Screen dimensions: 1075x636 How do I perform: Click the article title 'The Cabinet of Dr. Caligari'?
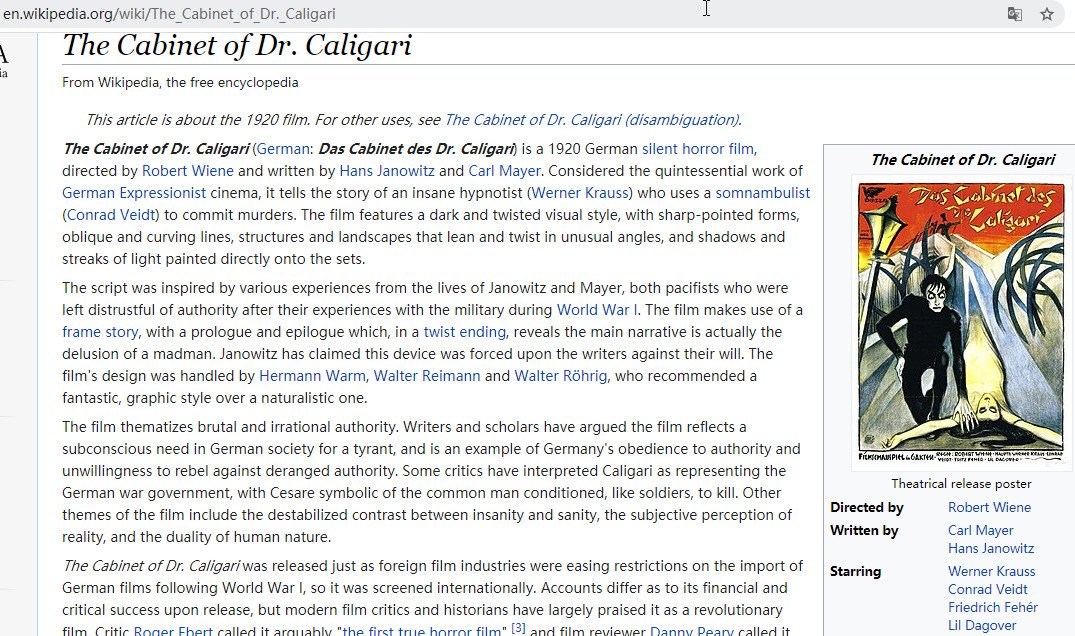tap(237, 46)
